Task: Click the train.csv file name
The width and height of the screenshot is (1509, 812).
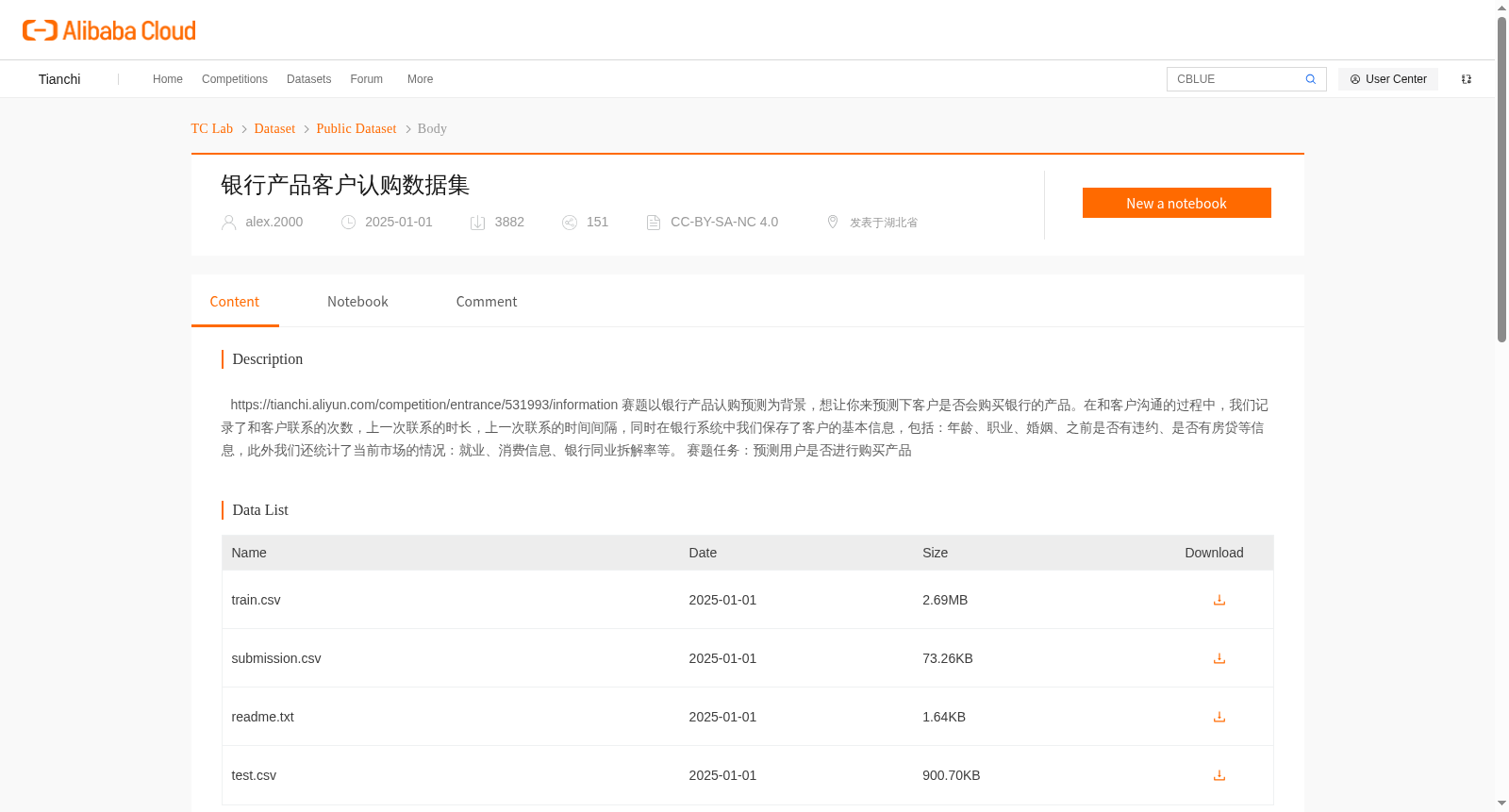Action: pos(257,600)
